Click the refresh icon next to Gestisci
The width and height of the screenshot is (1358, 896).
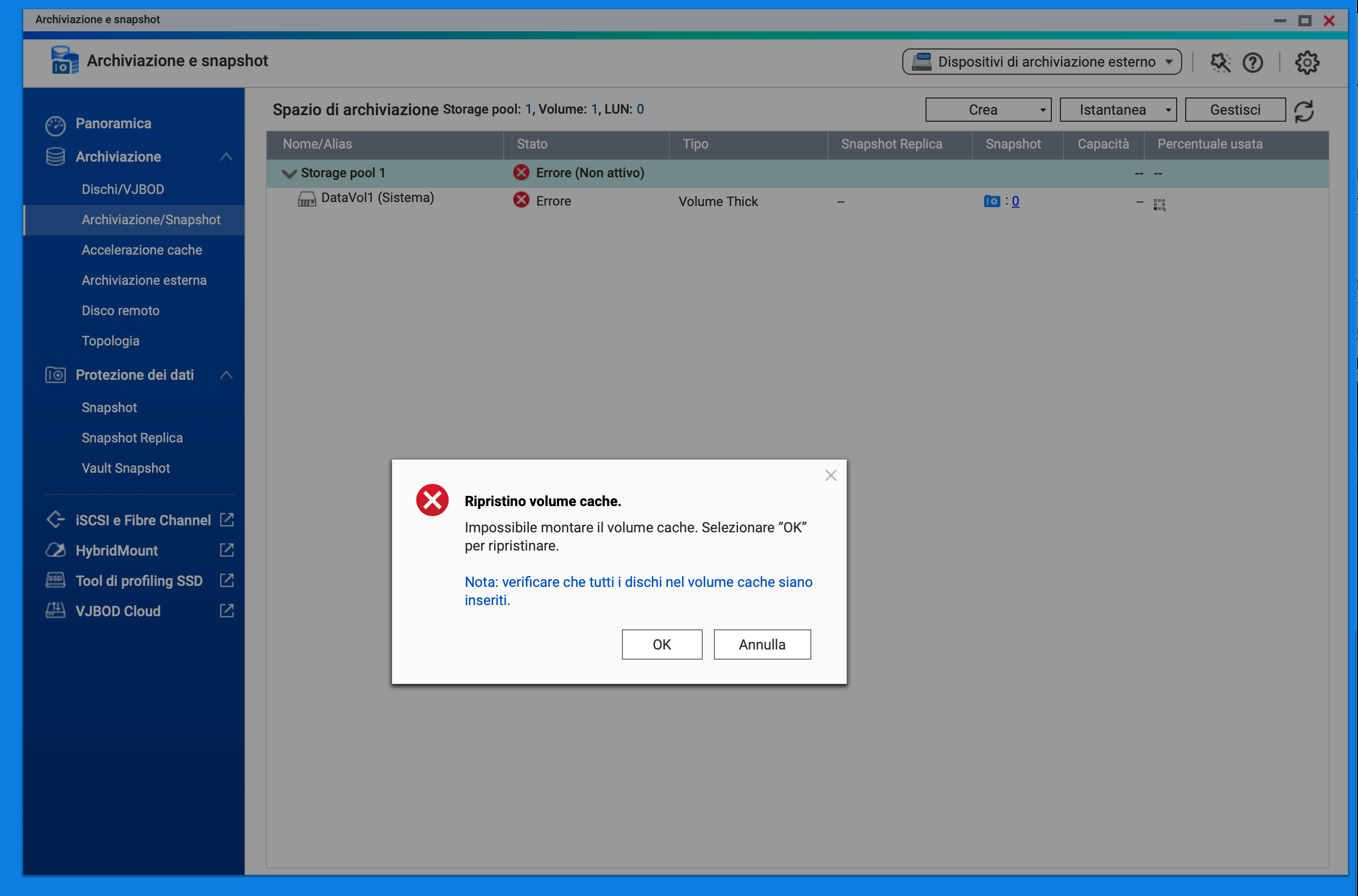tap(1304, 111)
